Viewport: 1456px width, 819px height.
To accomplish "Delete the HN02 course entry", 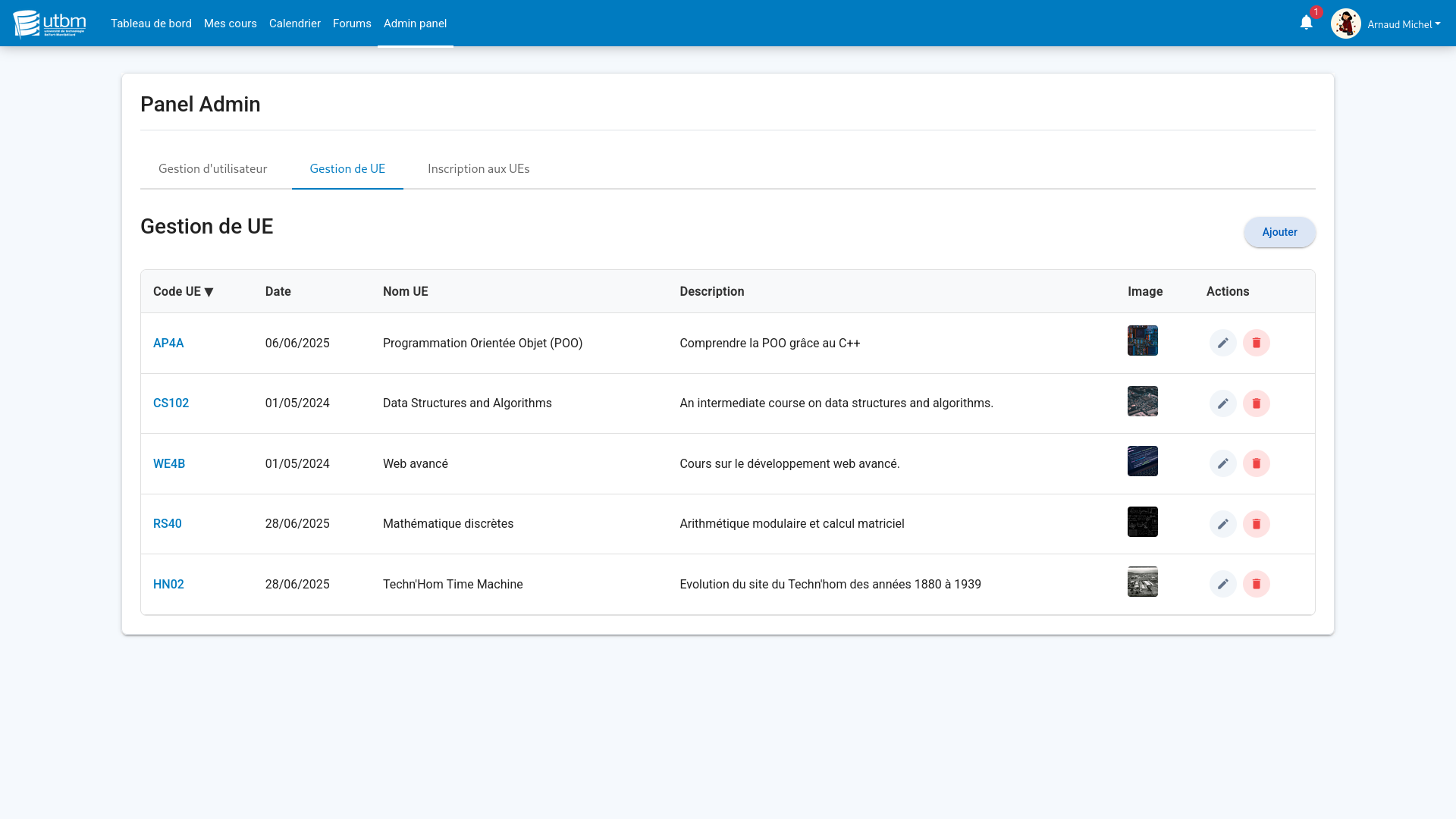I will 1257,584.
